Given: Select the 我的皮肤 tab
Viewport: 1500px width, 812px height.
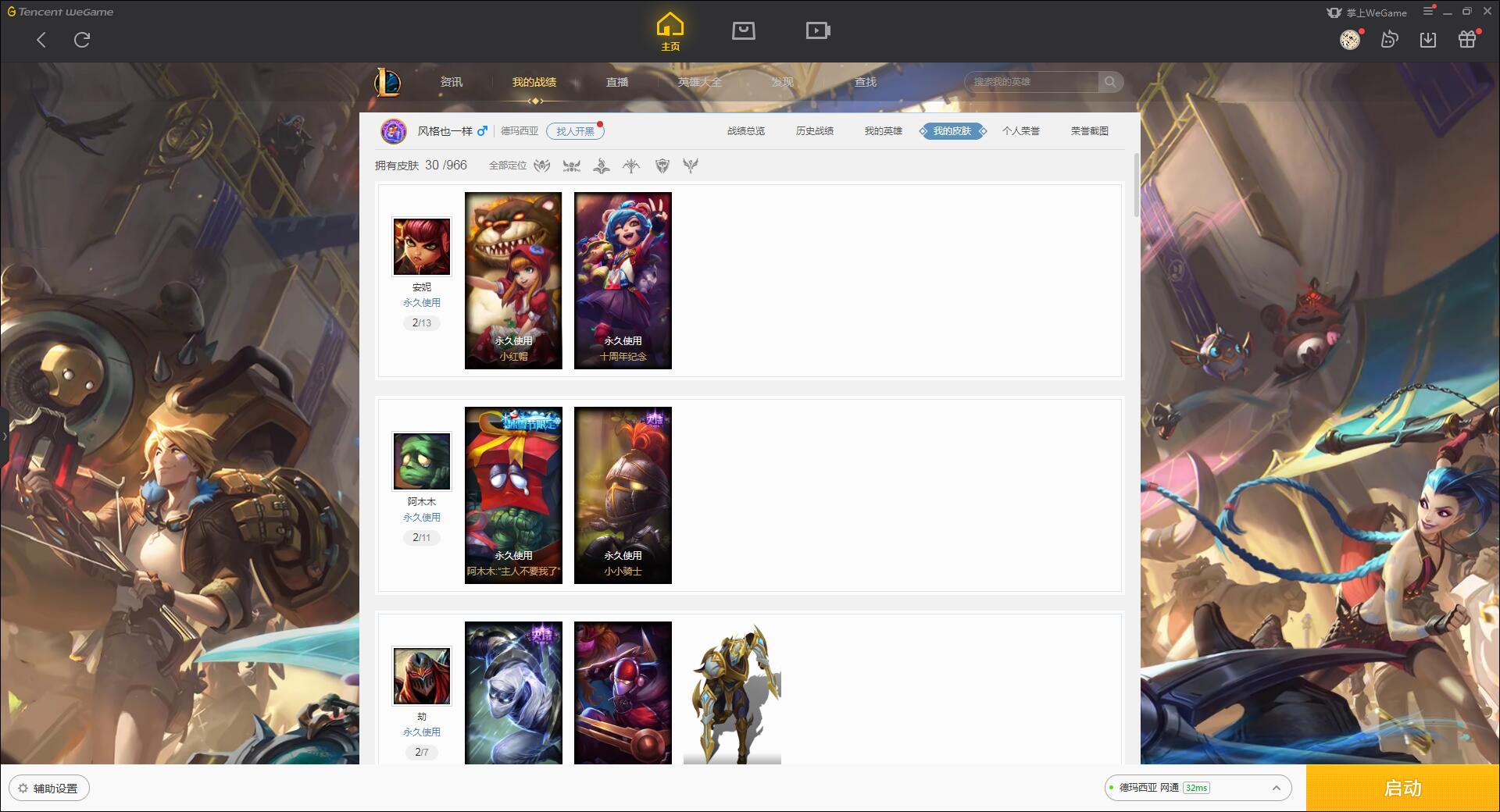Looking at the screenshot, I should 952,131.
